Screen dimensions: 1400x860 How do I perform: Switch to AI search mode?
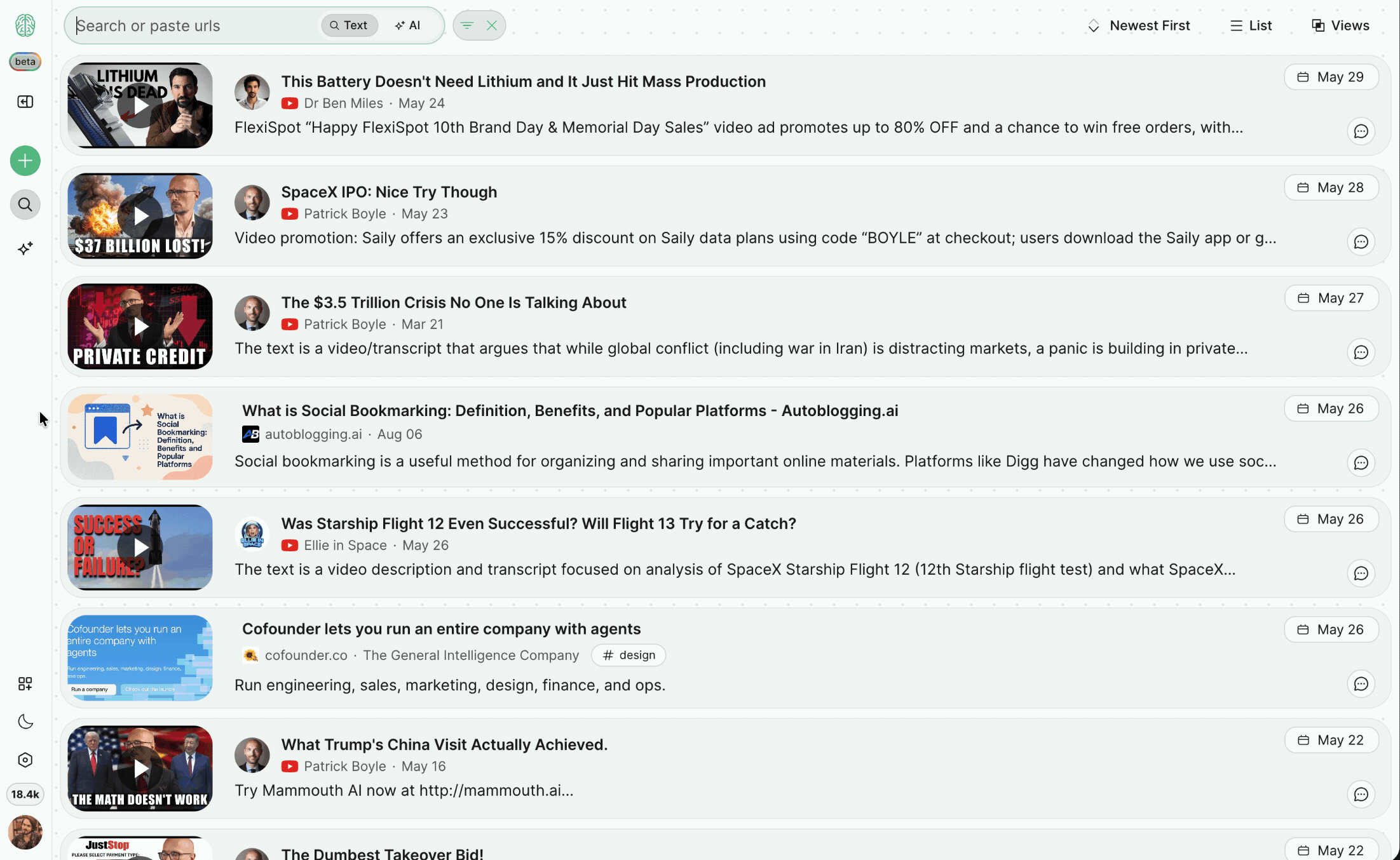point(407,25)
